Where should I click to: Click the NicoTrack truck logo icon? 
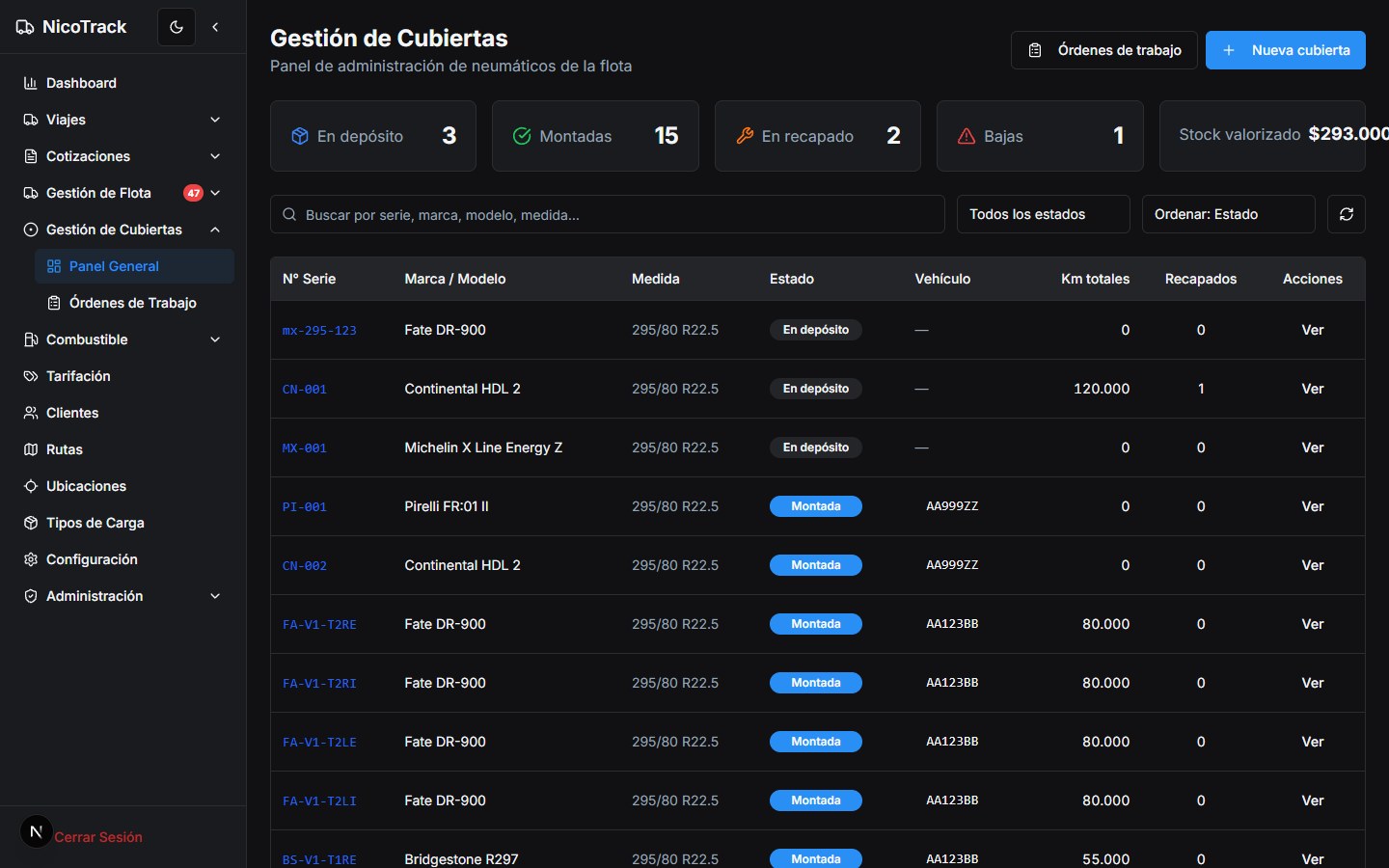25,27
